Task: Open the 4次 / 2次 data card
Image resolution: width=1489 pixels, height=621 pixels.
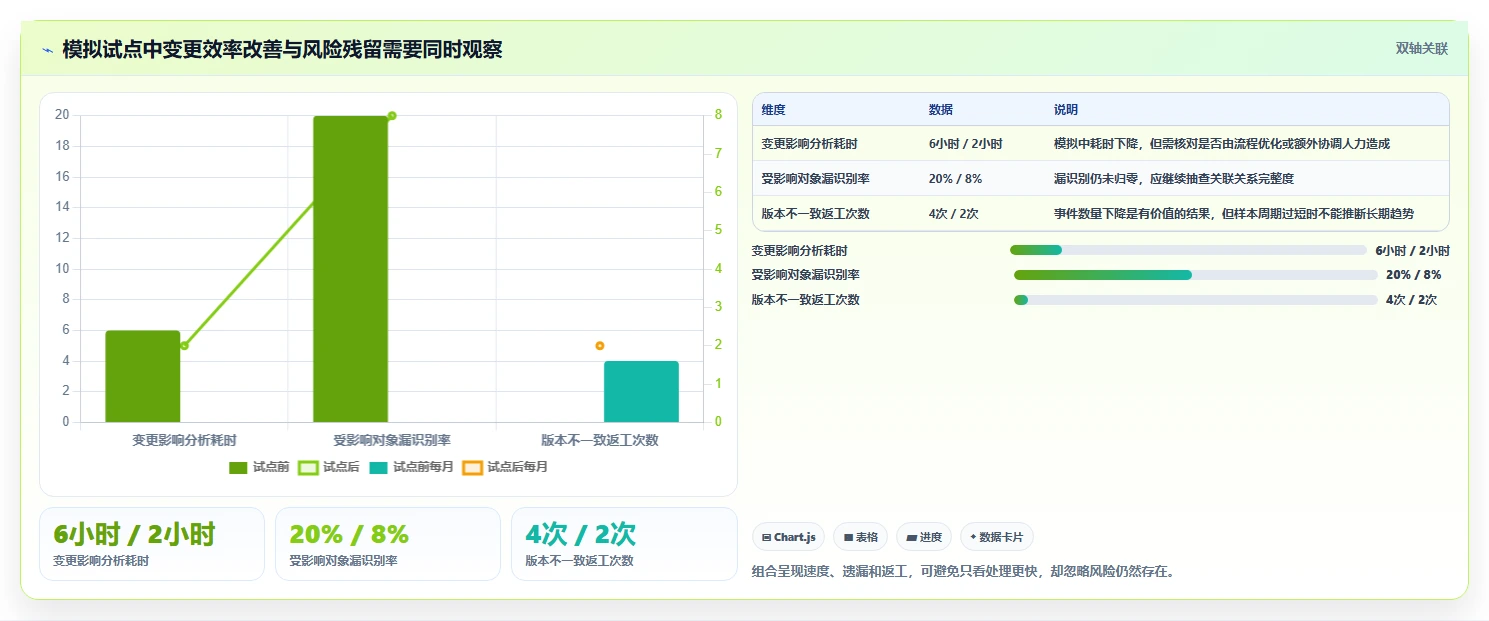Action: click(x=624, y=544)
